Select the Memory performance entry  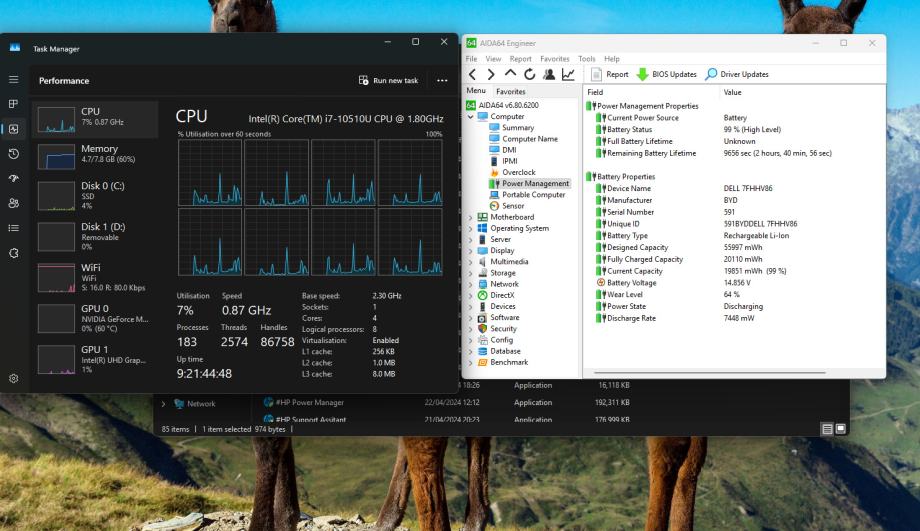tap(95, 155)
